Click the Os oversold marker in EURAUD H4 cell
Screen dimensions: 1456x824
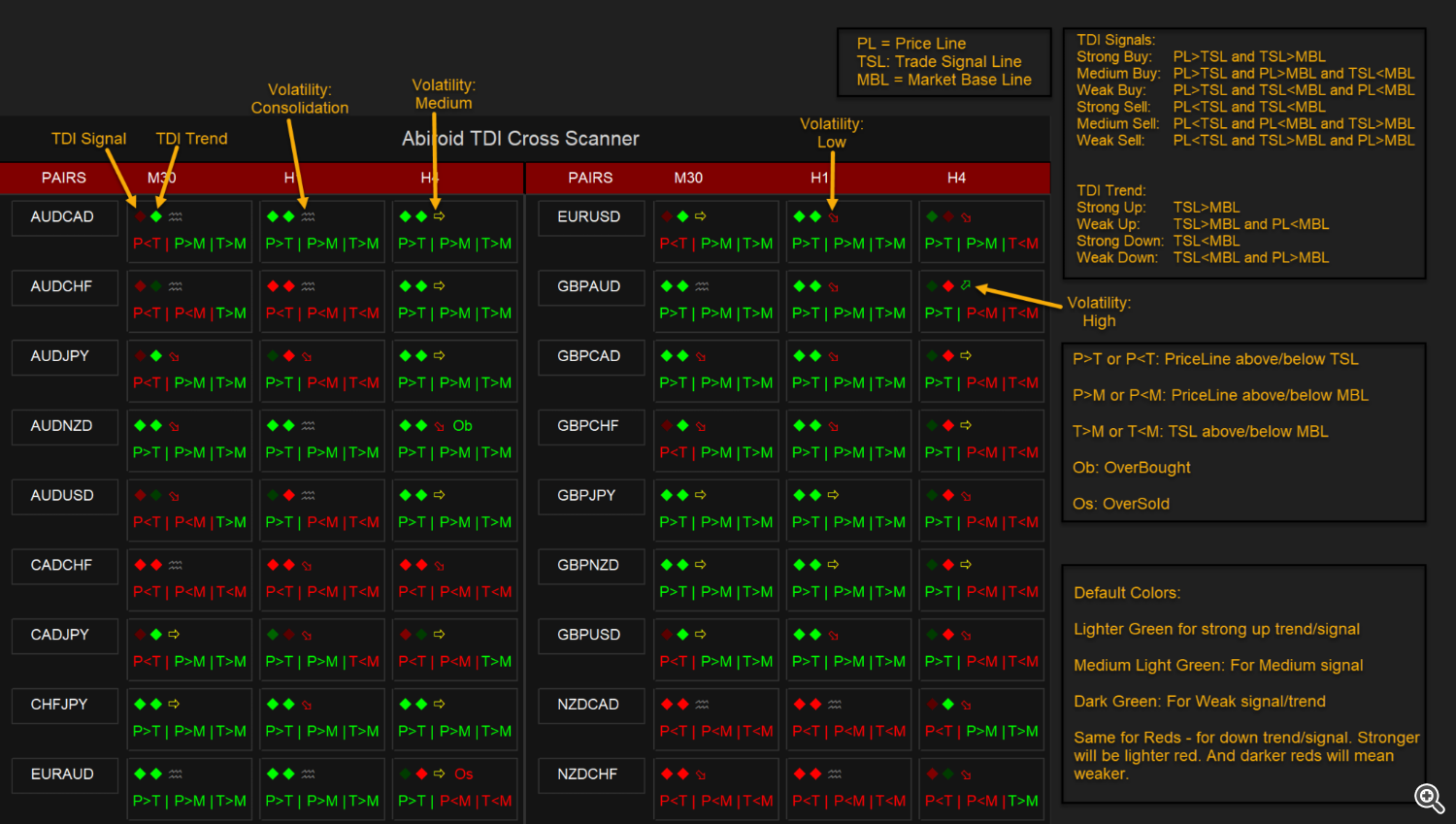(463, 775)
